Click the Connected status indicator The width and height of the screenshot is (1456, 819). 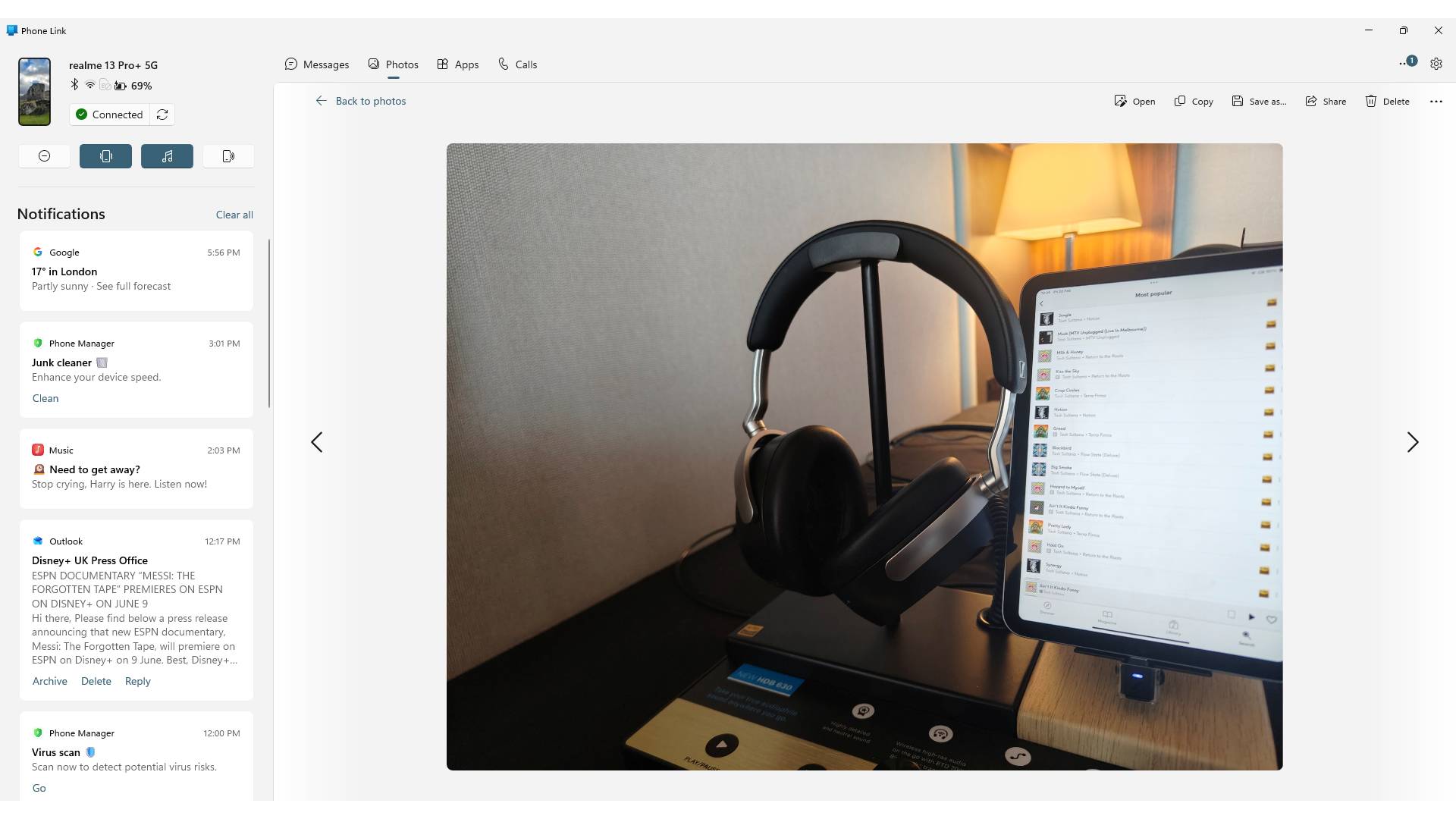pos(109,115)
